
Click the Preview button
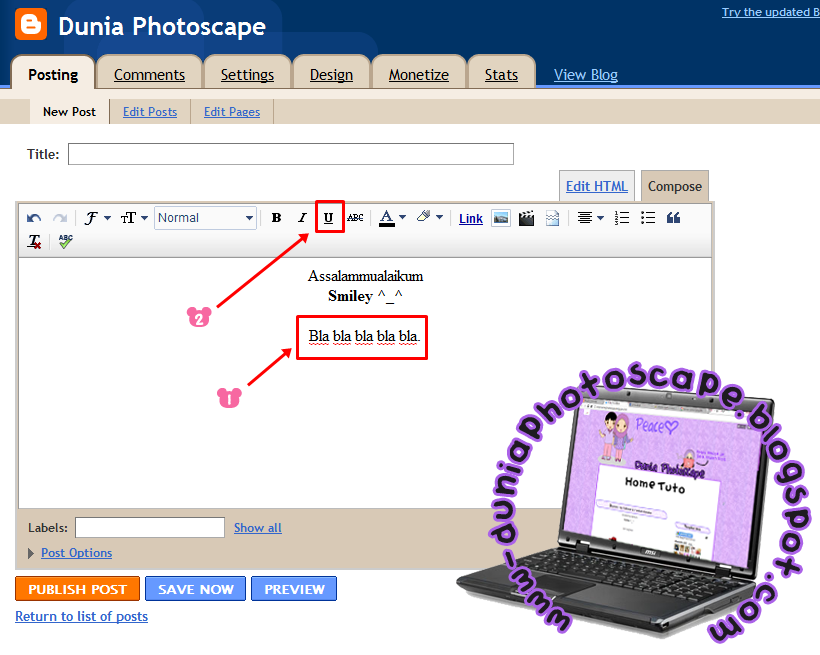[x=294, y=589]
